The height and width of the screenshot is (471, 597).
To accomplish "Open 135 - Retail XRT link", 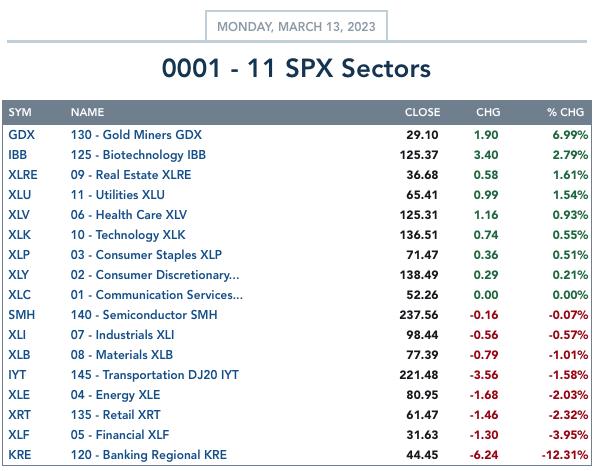I will (115, 415).
